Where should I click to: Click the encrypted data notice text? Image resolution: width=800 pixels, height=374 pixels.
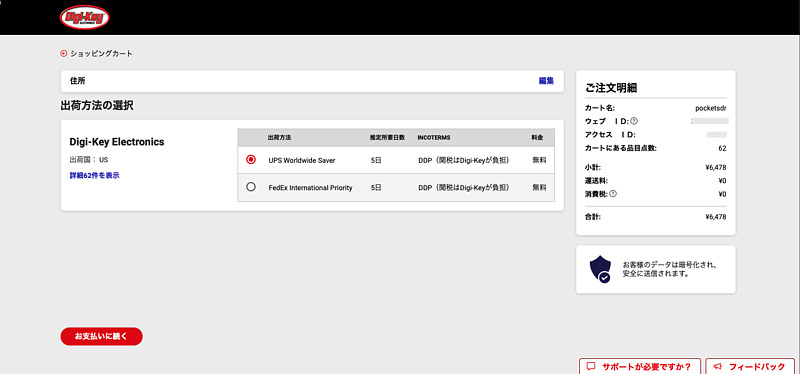[670, 269]
